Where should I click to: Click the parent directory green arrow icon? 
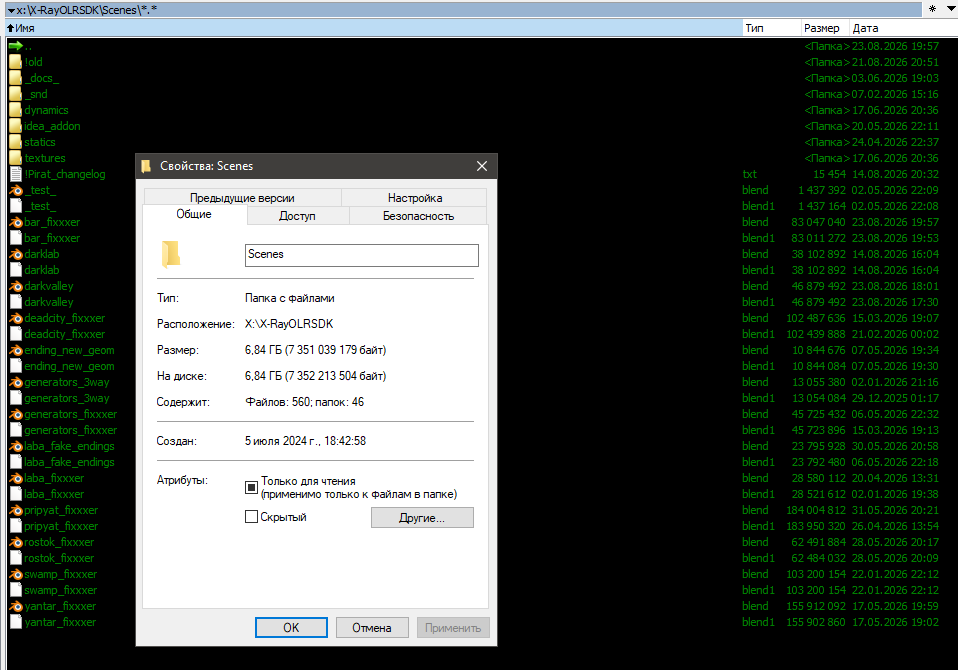[15, 46]
